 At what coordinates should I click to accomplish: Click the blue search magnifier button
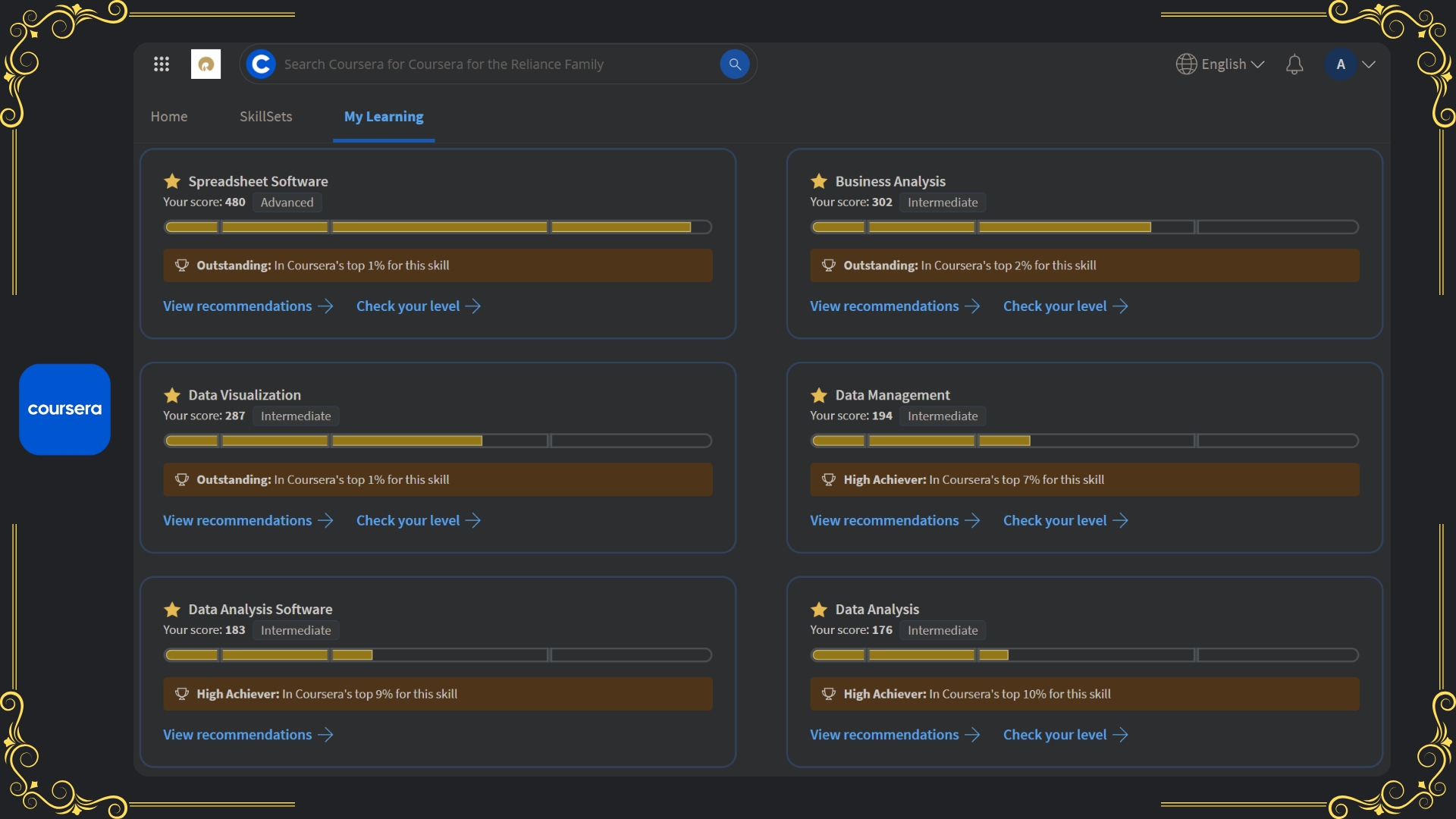pos(734,64)
